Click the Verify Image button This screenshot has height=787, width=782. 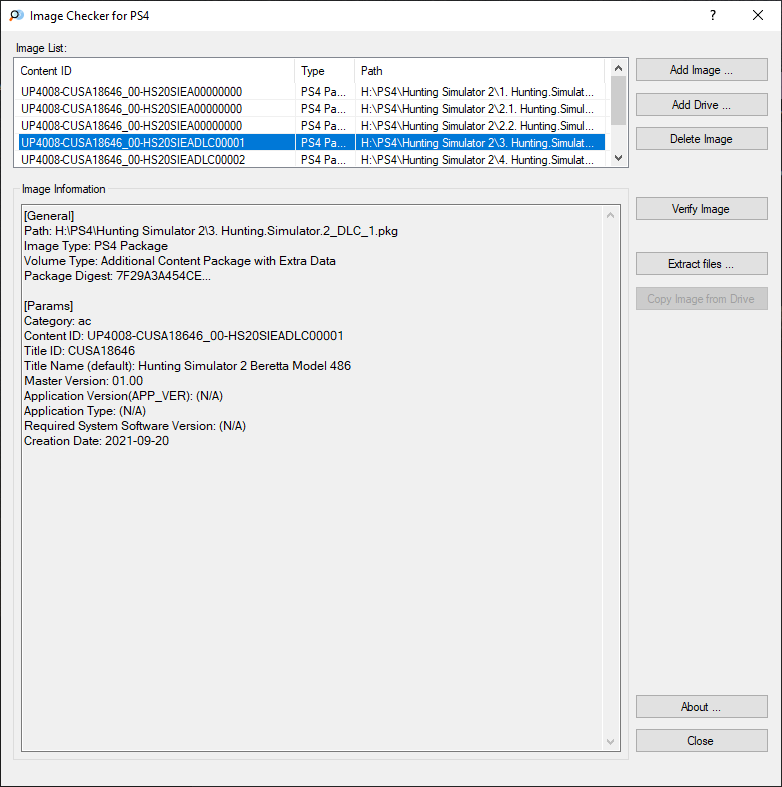tap(701, 208)
